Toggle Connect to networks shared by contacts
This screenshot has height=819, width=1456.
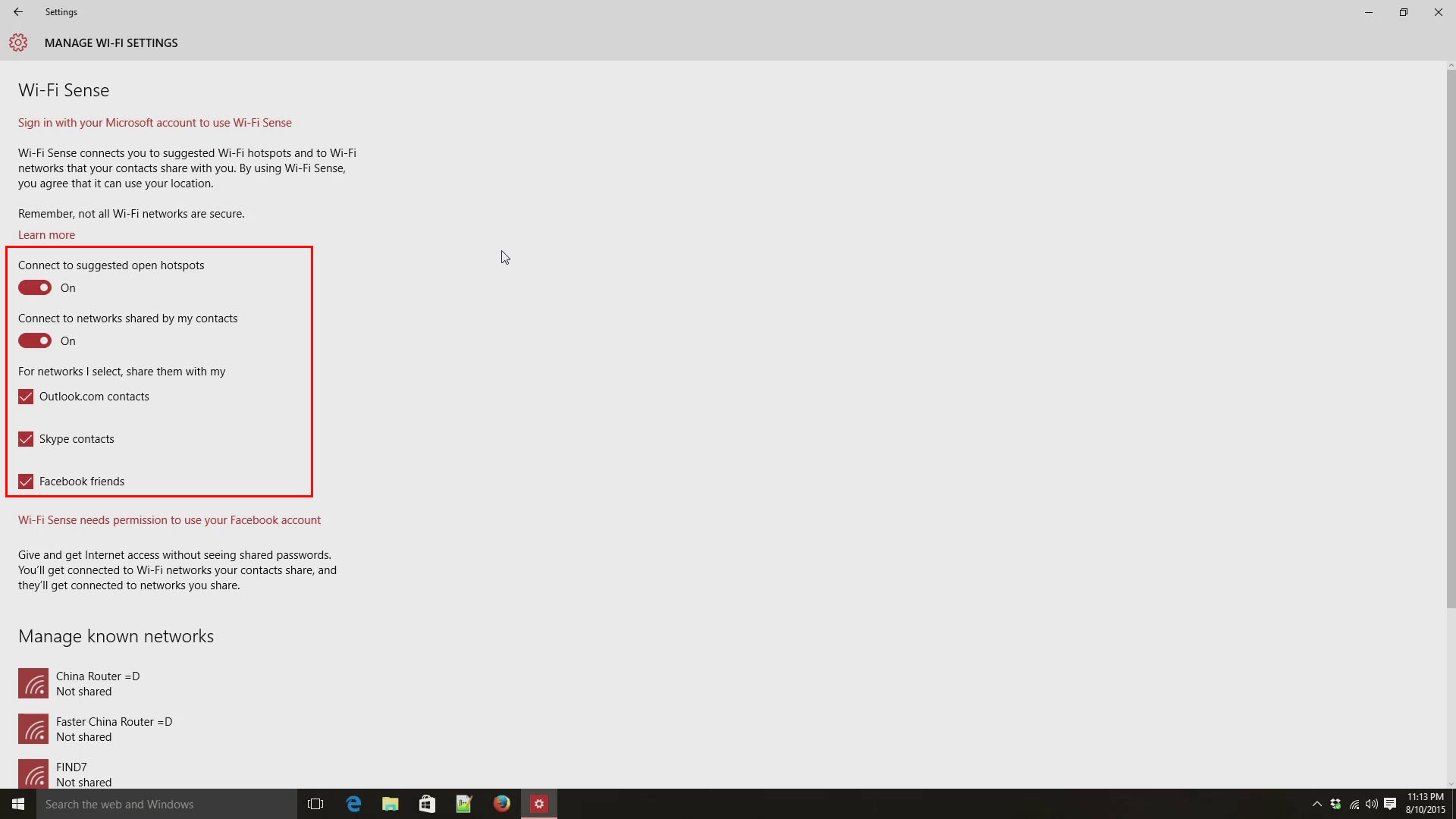click(35, 341)
